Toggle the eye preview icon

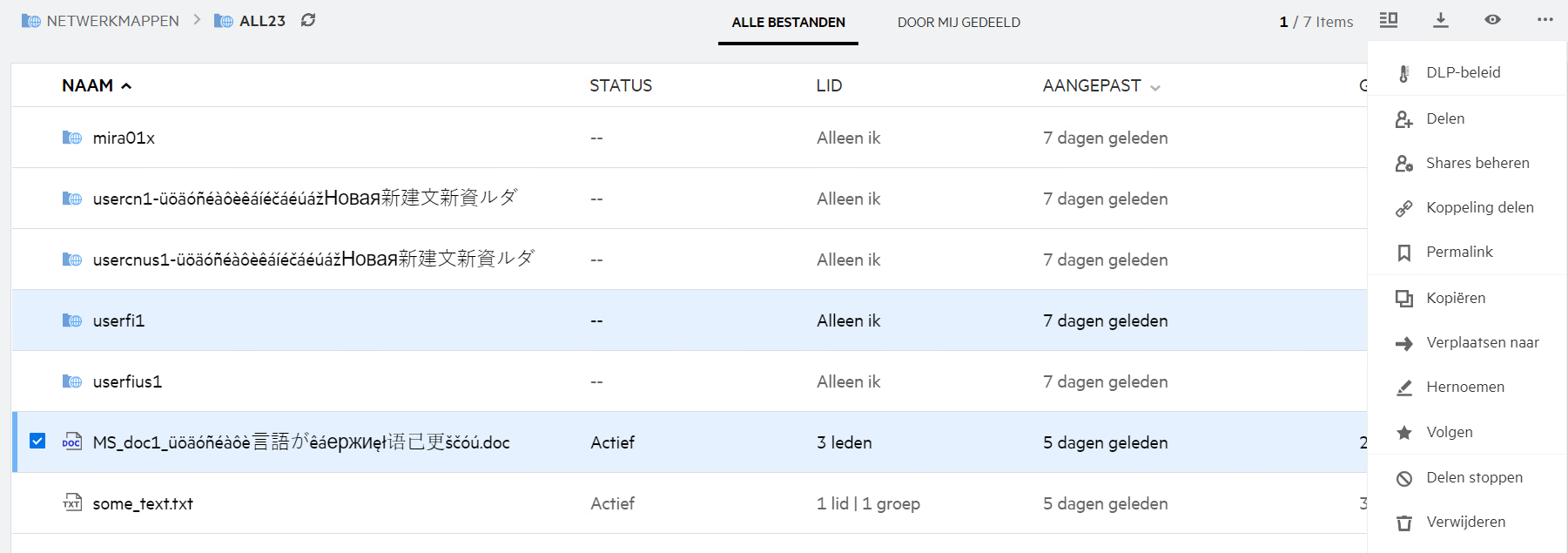(x=1492, y=20)
